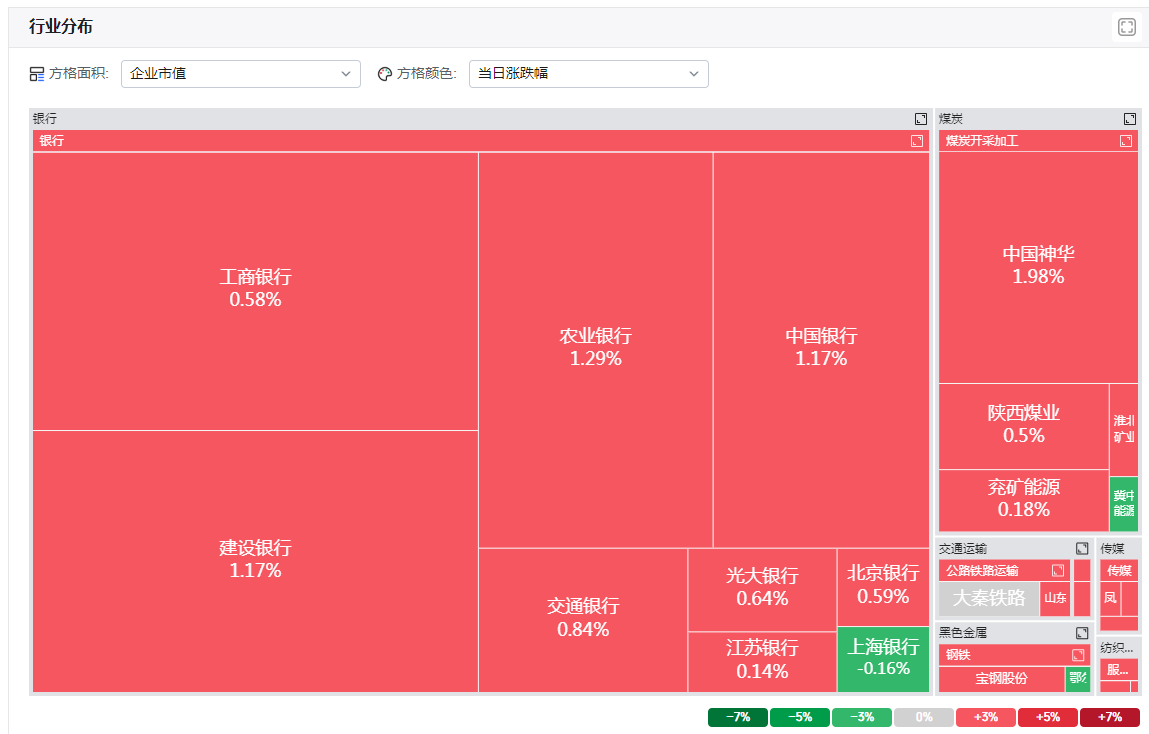The width and height of the screenshot is (1149, 734).
Task: Click the 当日涨跌幅 dropdown chevron arrow
Action: point(694,74)
